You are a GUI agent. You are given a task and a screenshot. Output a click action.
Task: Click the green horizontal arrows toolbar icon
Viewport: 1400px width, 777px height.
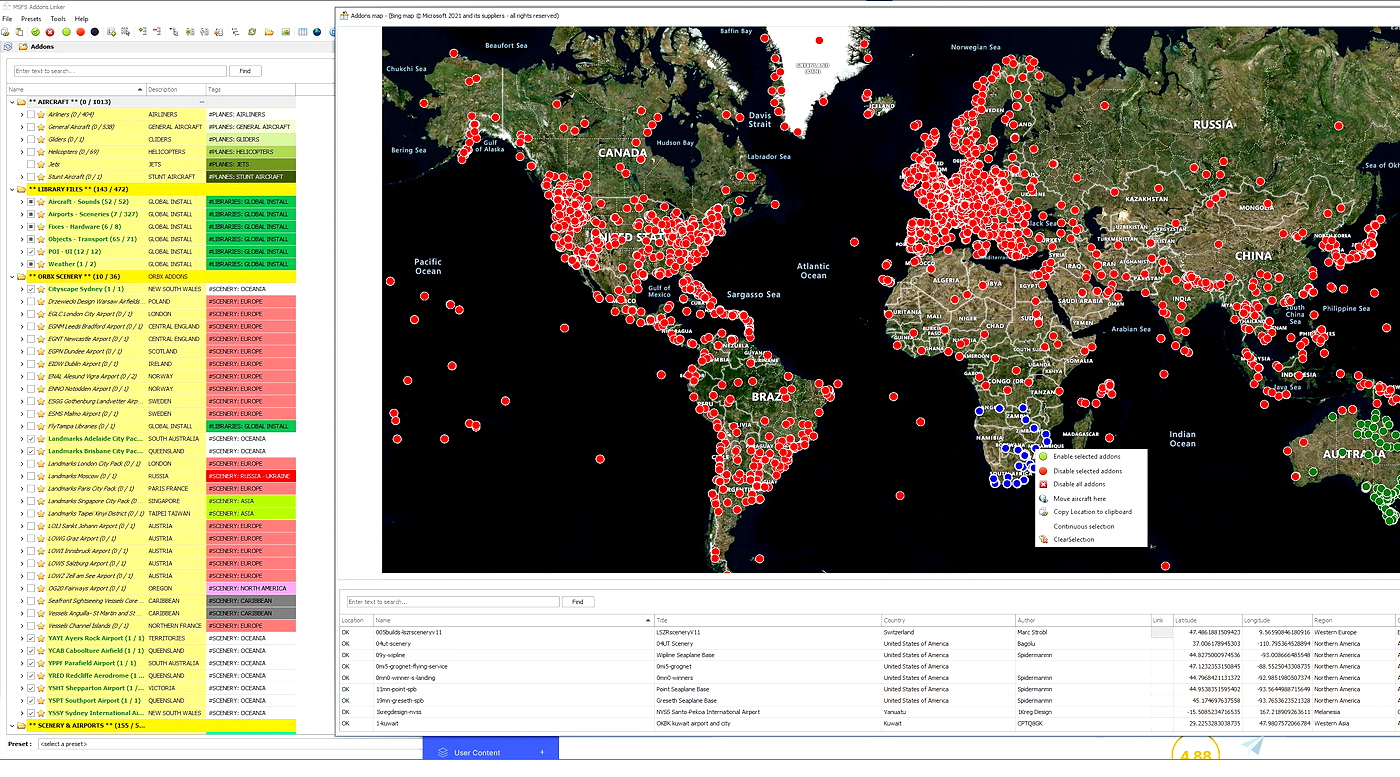click(190, 32)
